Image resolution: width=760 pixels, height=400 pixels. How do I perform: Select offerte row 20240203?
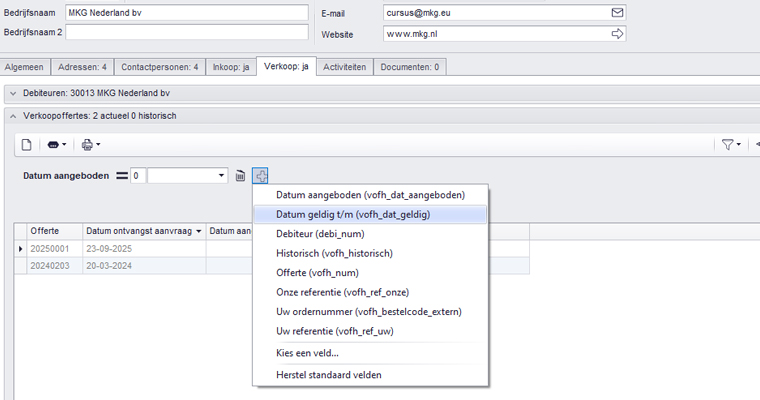[271, 266]
